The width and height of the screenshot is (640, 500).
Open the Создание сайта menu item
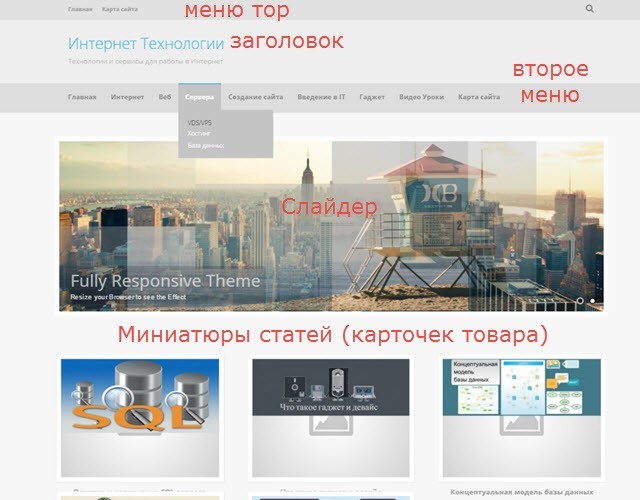click(x=256, y=97)
